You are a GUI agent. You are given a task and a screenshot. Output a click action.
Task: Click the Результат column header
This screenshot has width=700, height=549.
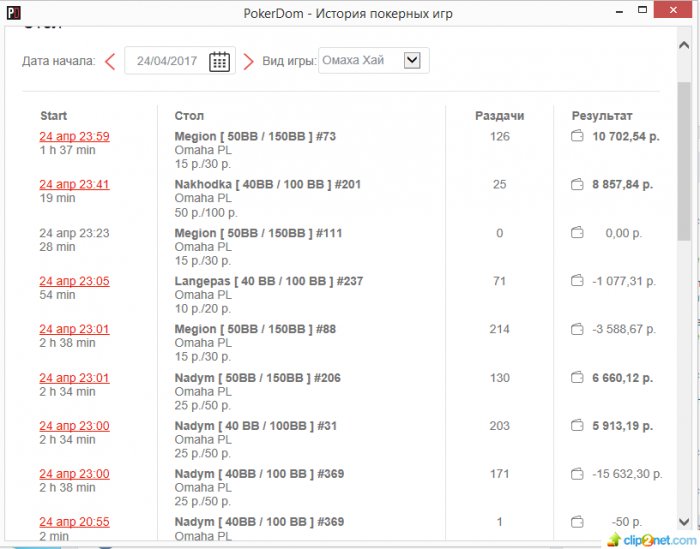602,116
